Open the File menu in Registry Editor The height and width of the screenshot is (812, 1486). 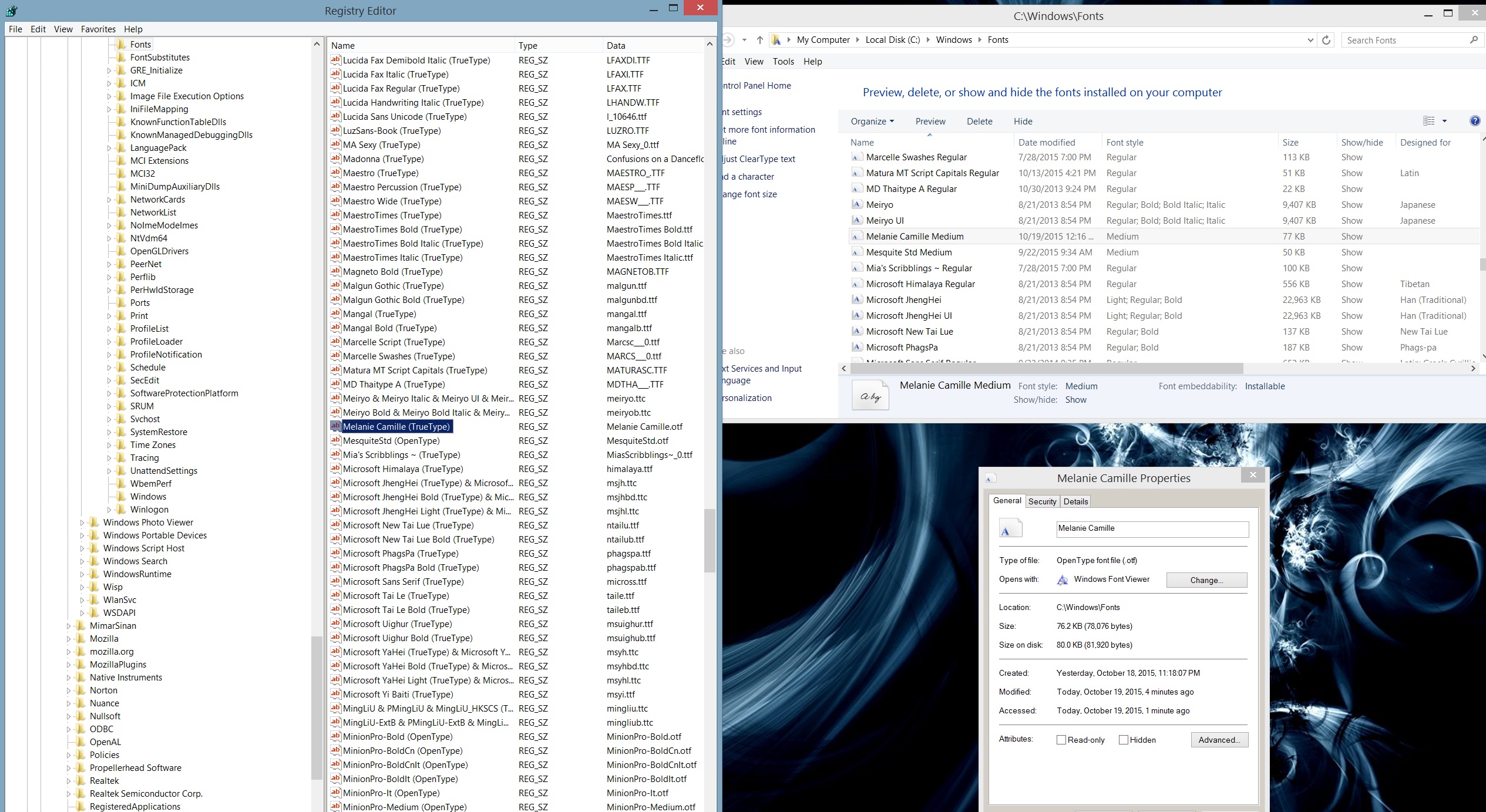pos(15,29)
